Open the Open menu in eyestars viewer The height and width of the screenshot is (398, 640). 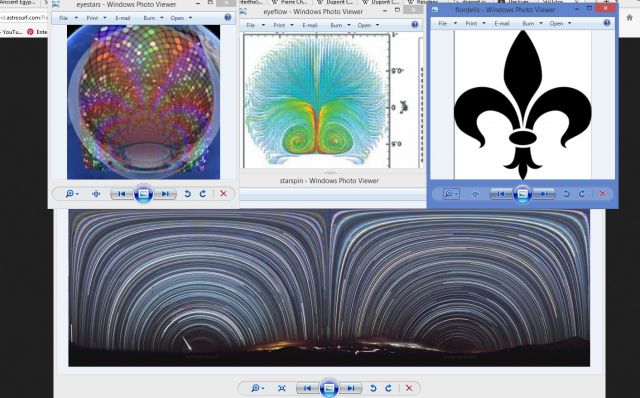click(181, 18)
